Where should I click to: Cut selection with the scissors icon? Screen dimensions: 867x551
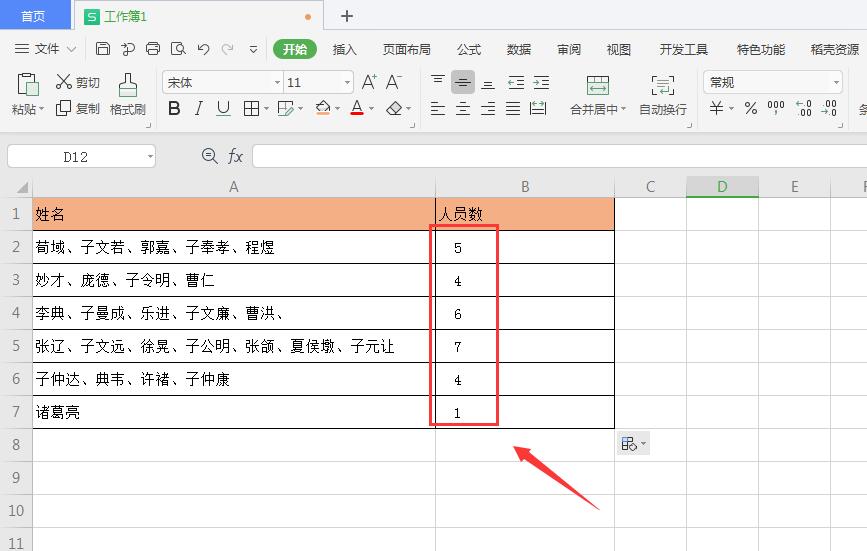(64, 82)
